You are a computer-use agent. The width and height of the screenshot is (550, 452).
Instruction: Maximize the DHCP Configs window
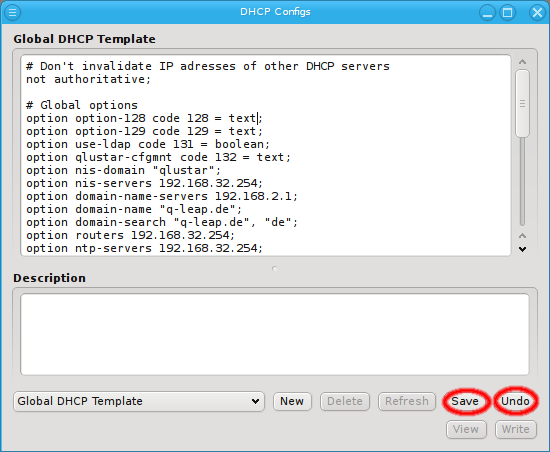click(508, 13)
